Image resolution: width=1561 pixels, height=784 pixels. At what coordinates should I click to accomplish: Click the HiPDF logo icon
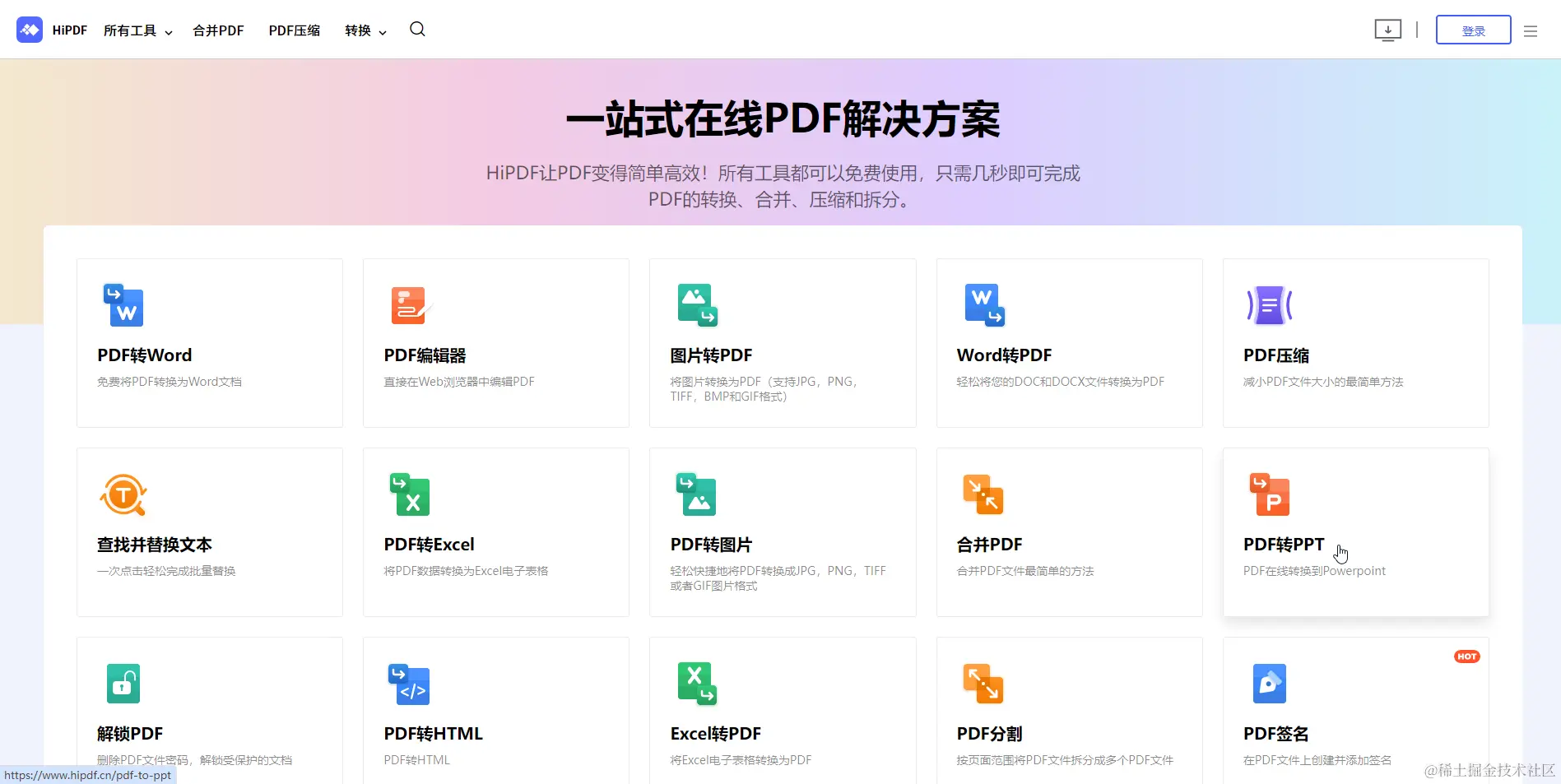pyautogui.click(x=30, y=30)
